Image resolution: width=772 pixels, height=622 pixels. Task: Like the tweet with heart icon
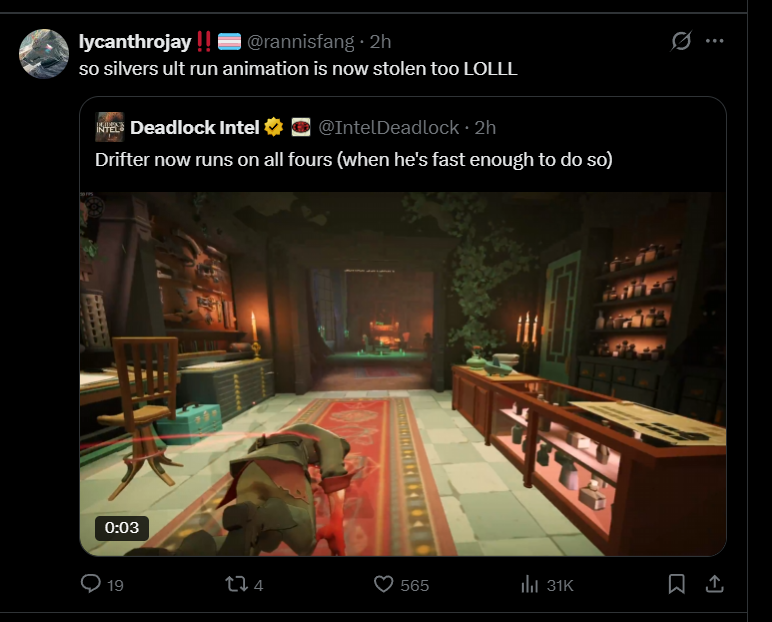coord(384,584)
